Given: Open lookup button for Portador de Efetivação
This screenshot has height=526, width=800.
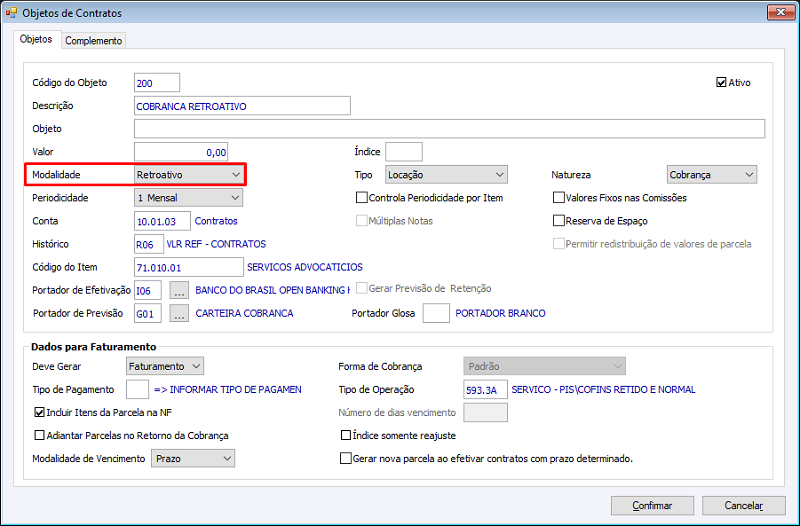Looking at the screenshot, I should pyautogui.click(x=179, y=290).
